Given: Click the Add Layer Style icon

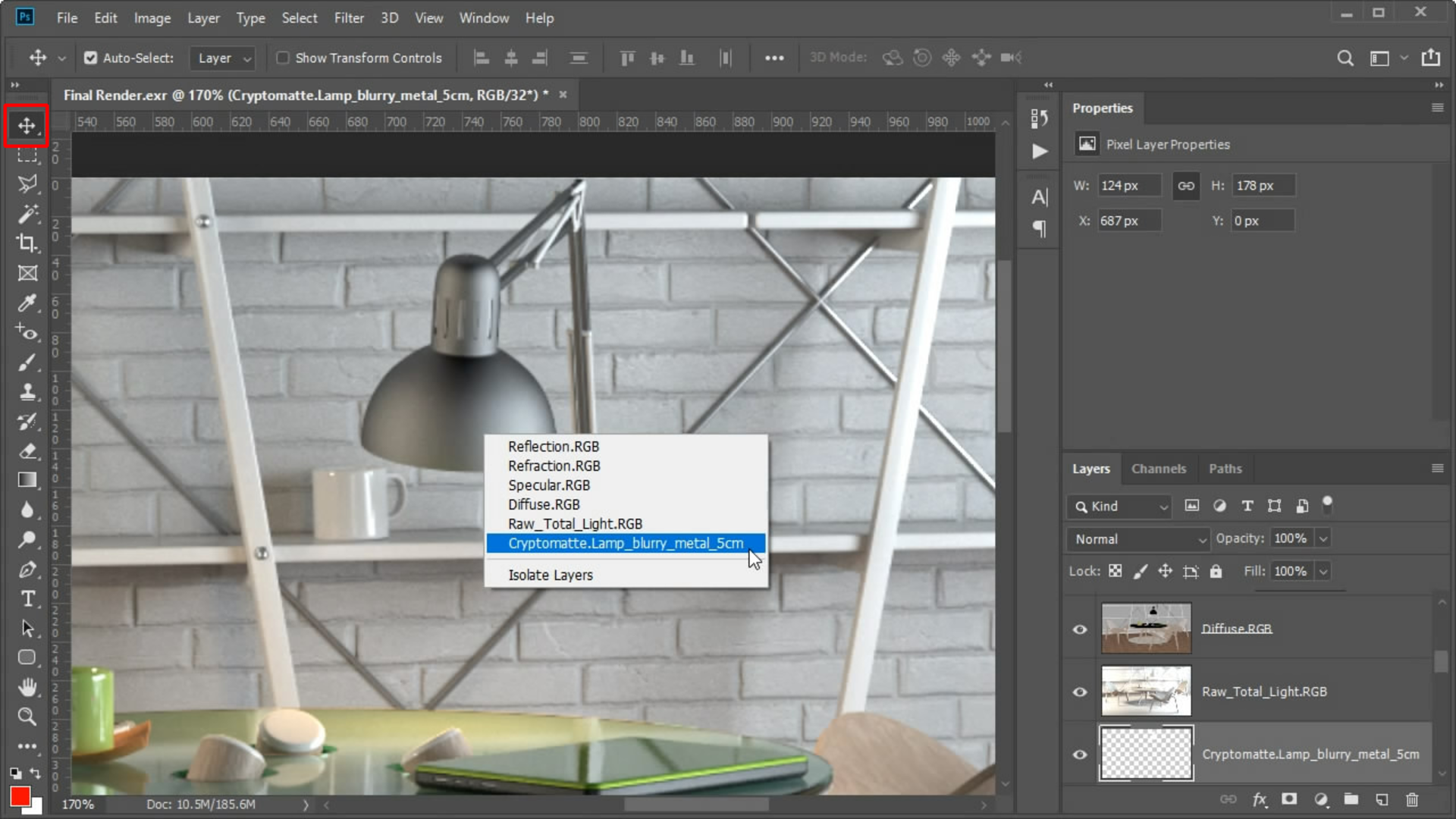Looking at the screenshot, I should (1258, 799).
